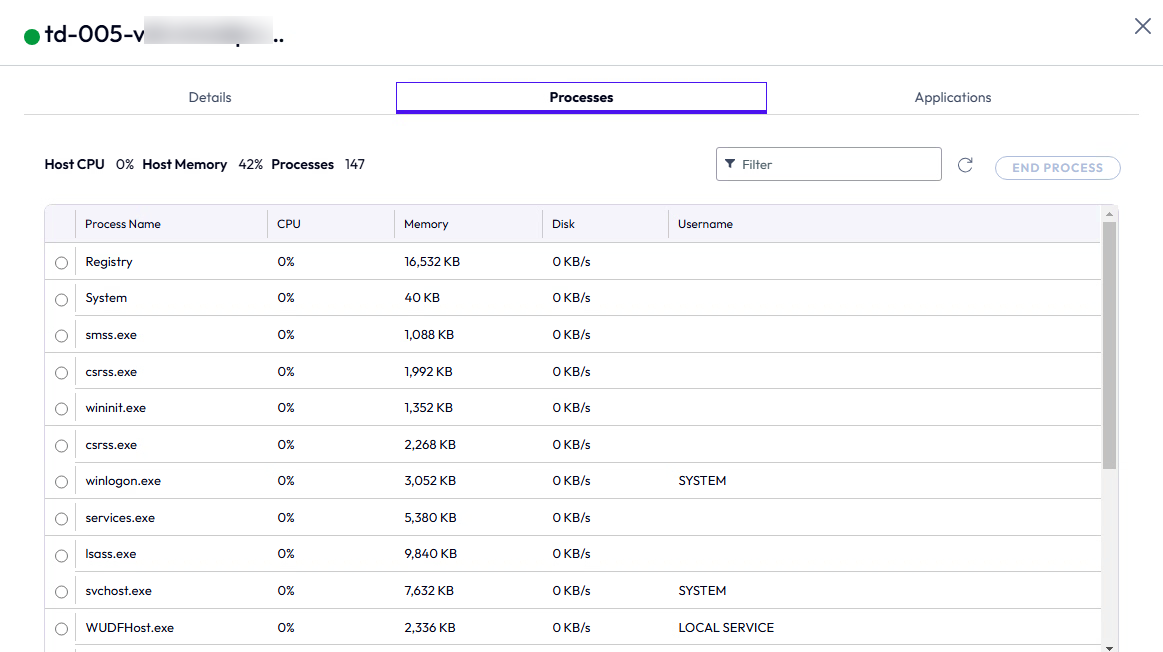Open the Applications tab
Viewport: 1163px width, 652px height.
click(x=952, y=97)
